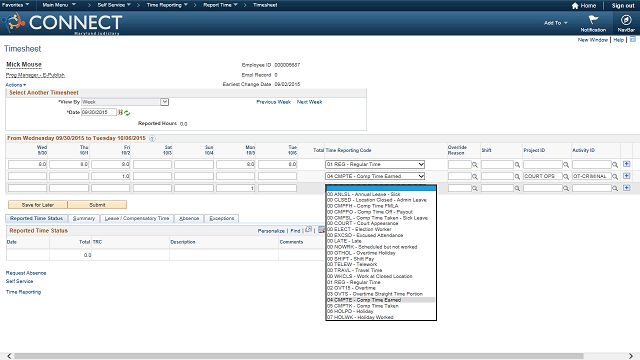
Task: Click the Save for Later button
Action: (x=38, y=205)
